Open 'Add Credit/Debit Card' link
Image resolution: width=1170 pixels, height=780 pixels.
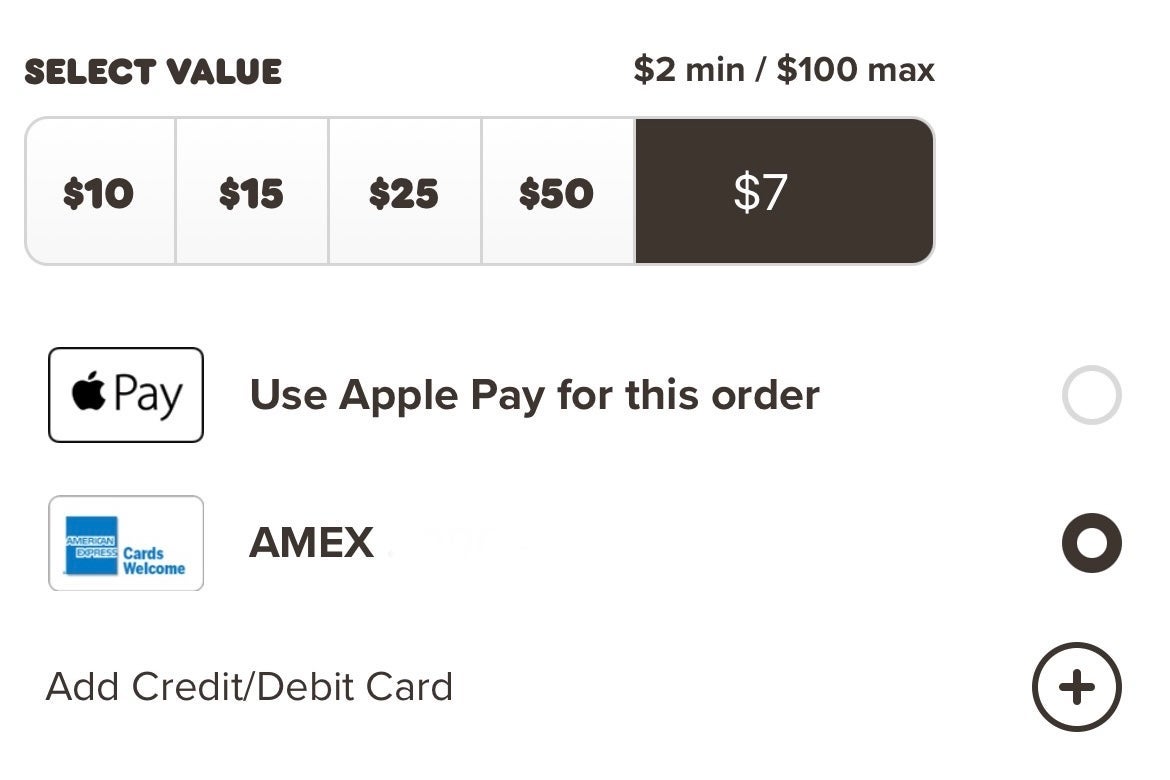pyautogui.click(x=249, y=687)
